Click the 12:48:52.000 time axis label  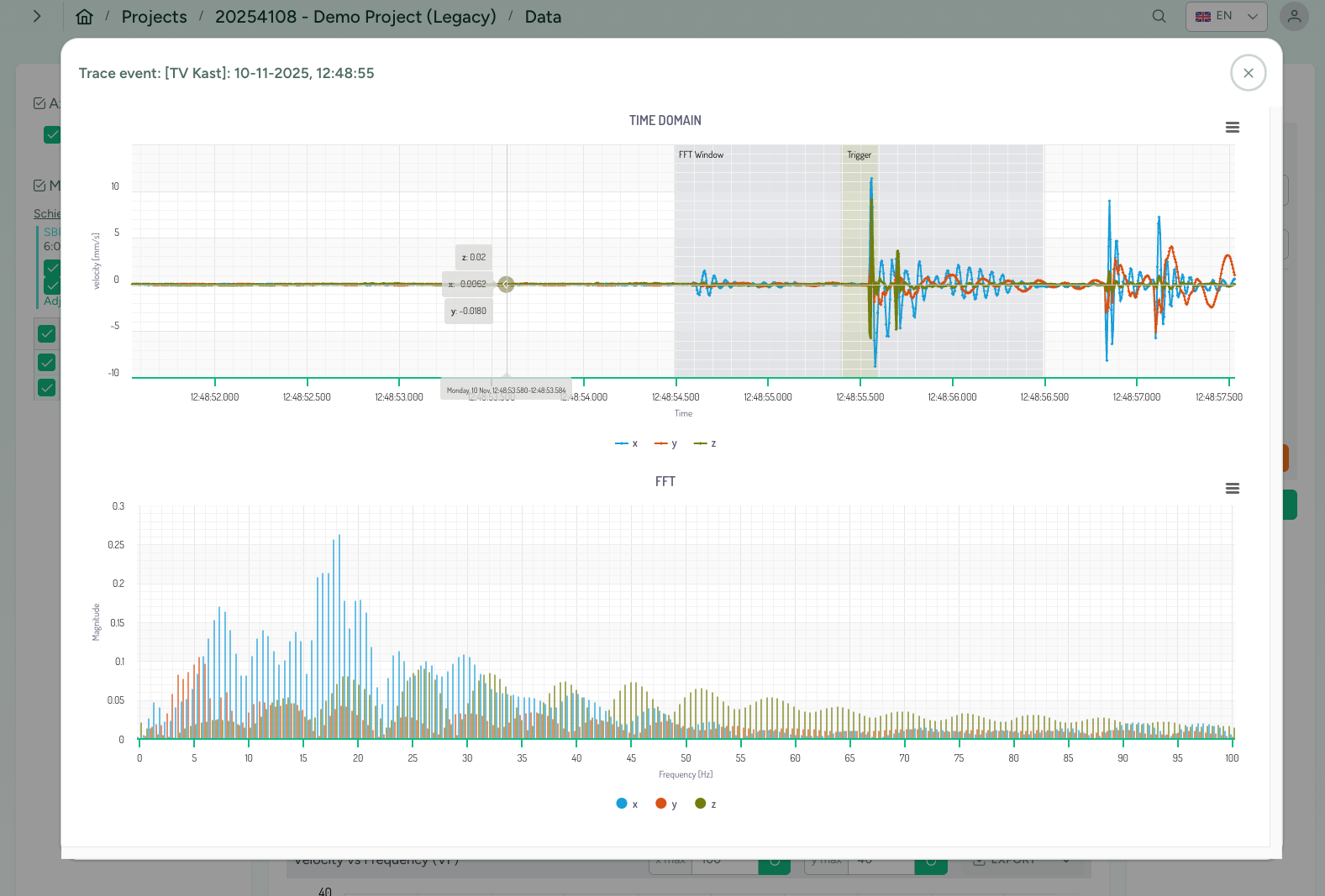[214, 397]
